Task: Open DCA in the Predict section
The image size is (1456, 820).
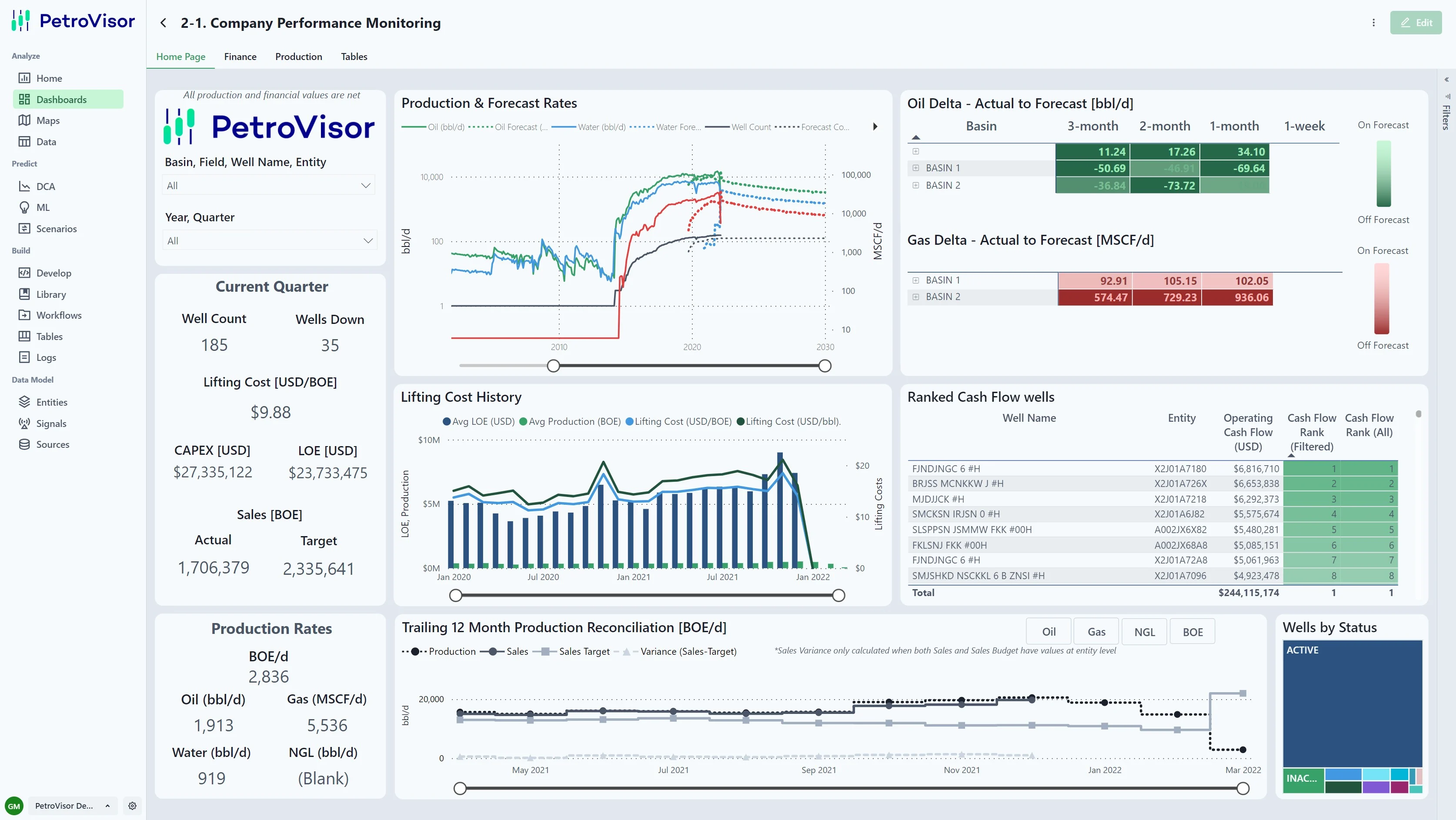Action: point(45,186)
